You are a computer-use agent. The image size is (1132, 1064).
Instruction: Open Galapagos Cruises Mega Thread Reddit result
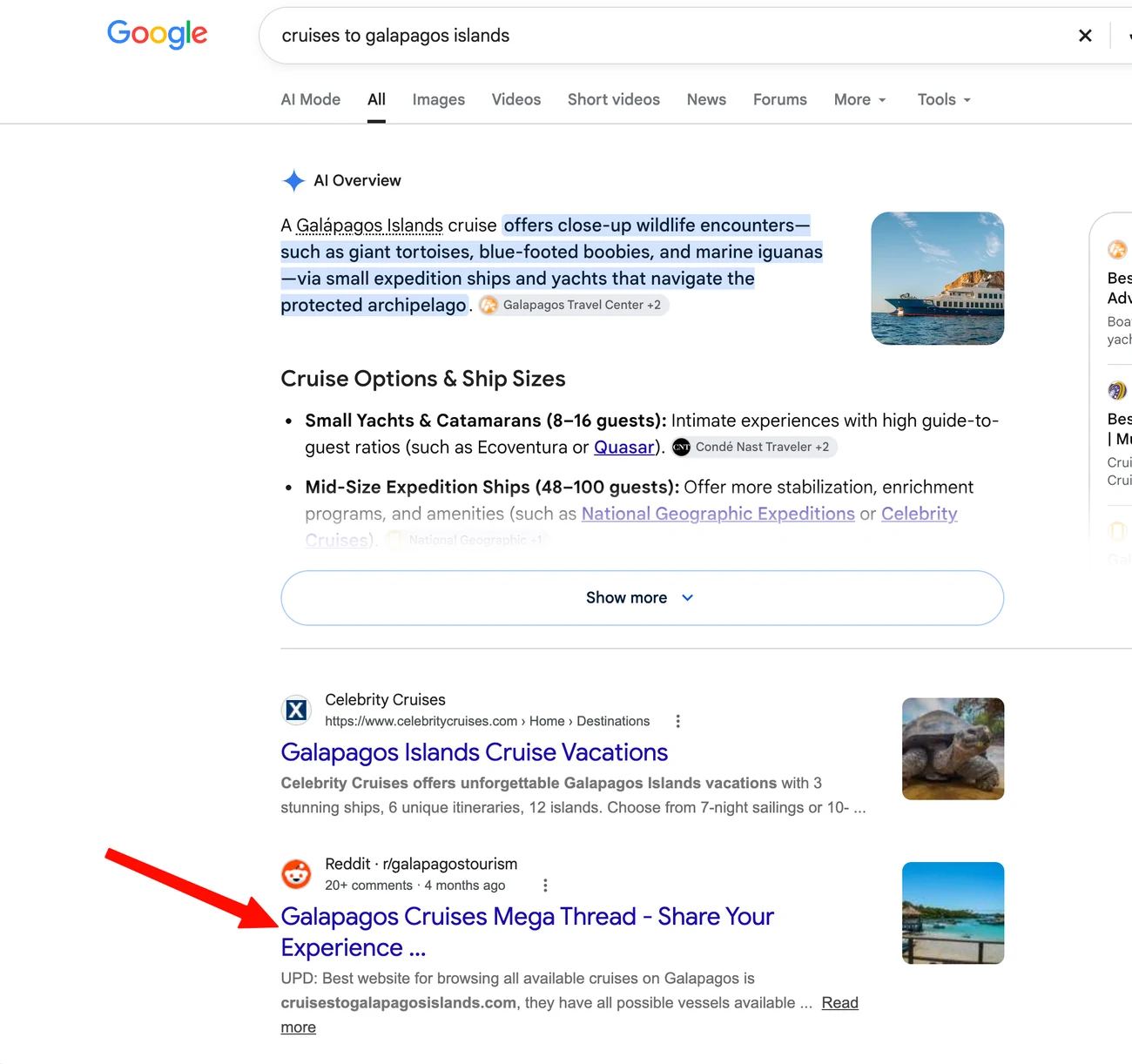(x=527, y=932)
